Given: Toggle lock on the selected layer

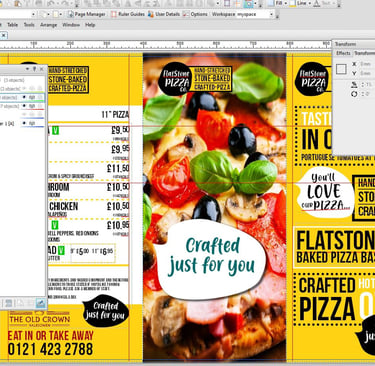Looking at the screenshot, I should tap(40, 97).
